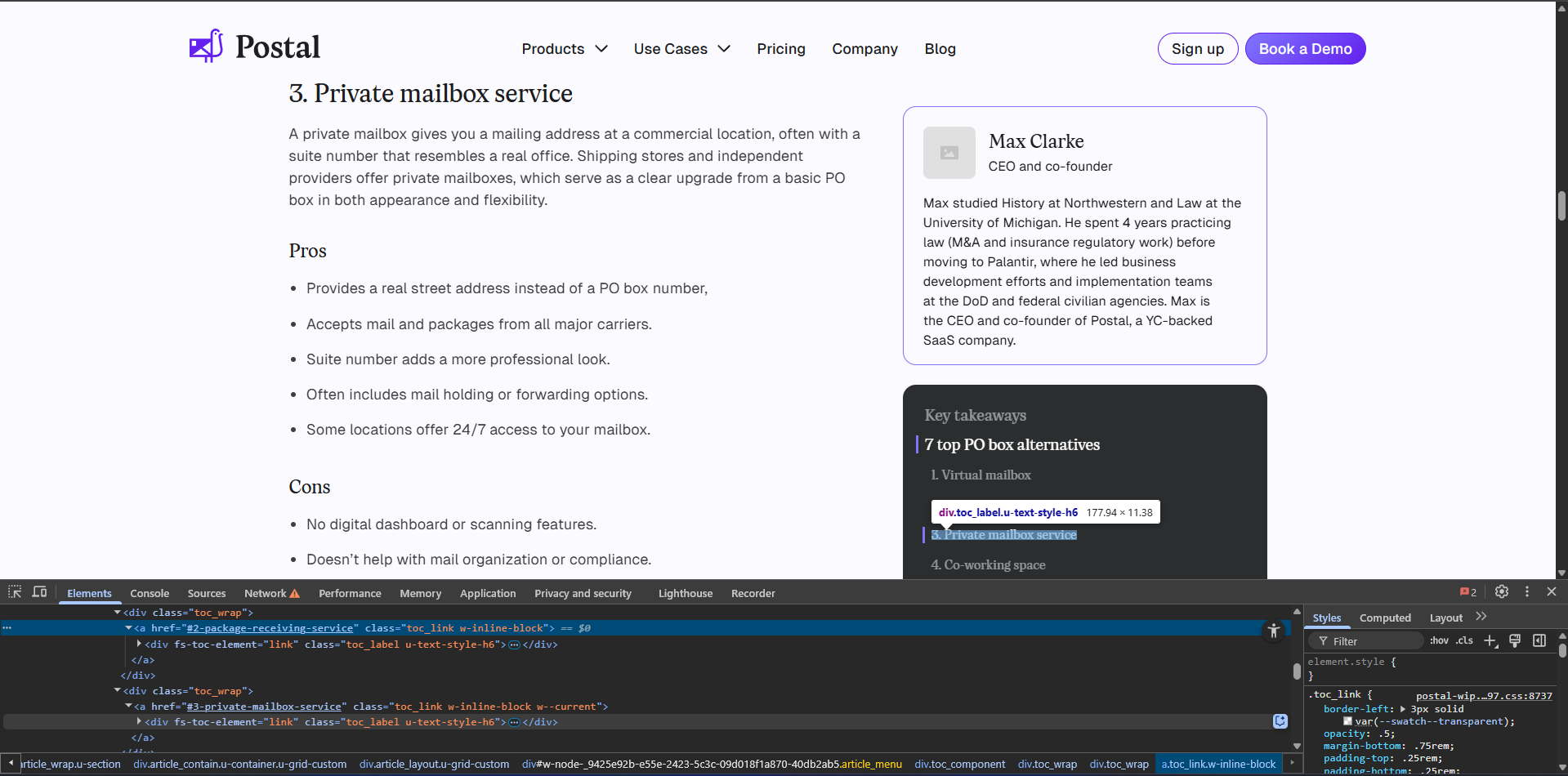Viewport: 1568px width, 776px height.
Task: Click the transparent swatch color square
Action: (1347, 721)
